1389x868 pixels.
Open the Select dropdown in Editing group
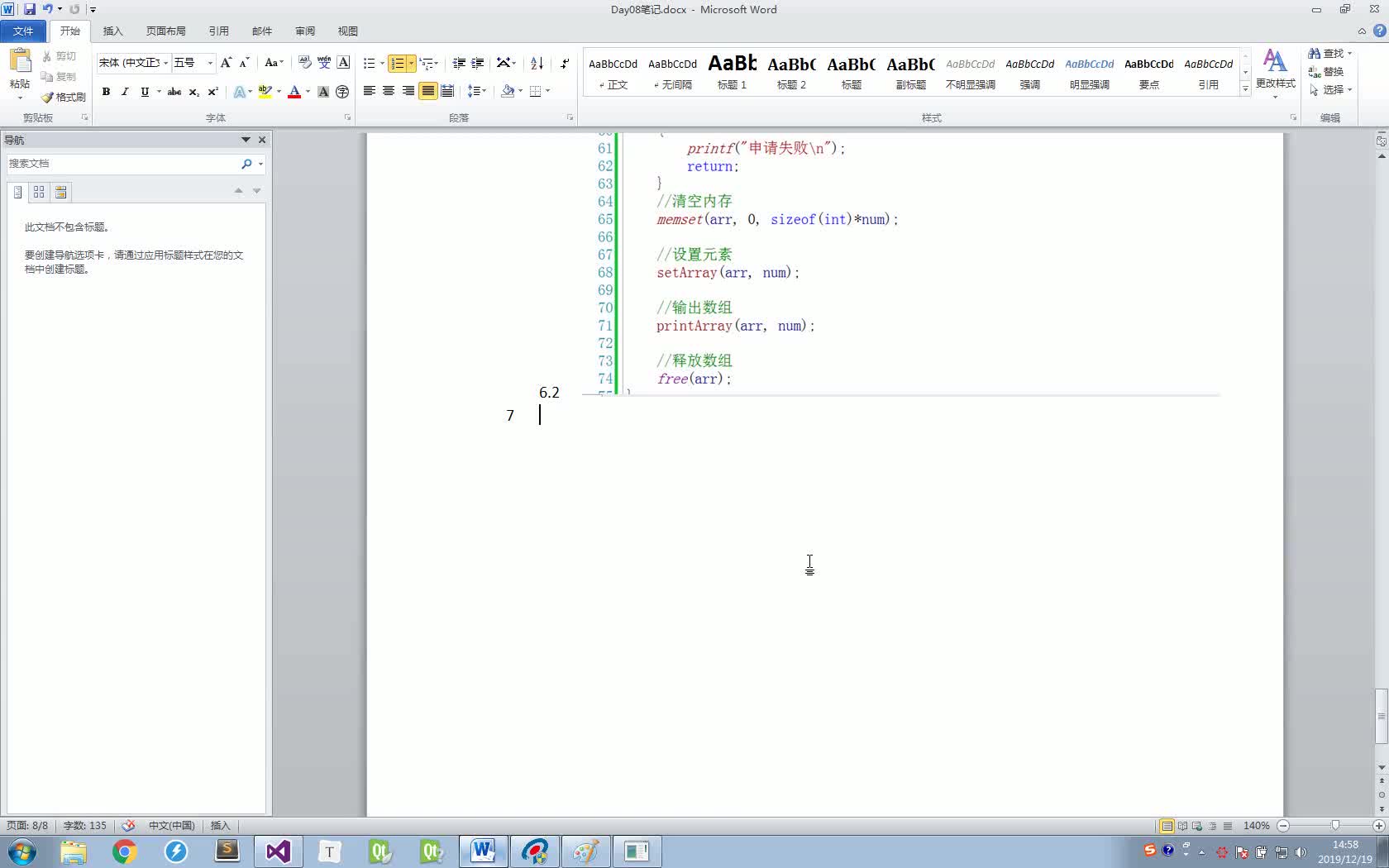[1330, 89]
